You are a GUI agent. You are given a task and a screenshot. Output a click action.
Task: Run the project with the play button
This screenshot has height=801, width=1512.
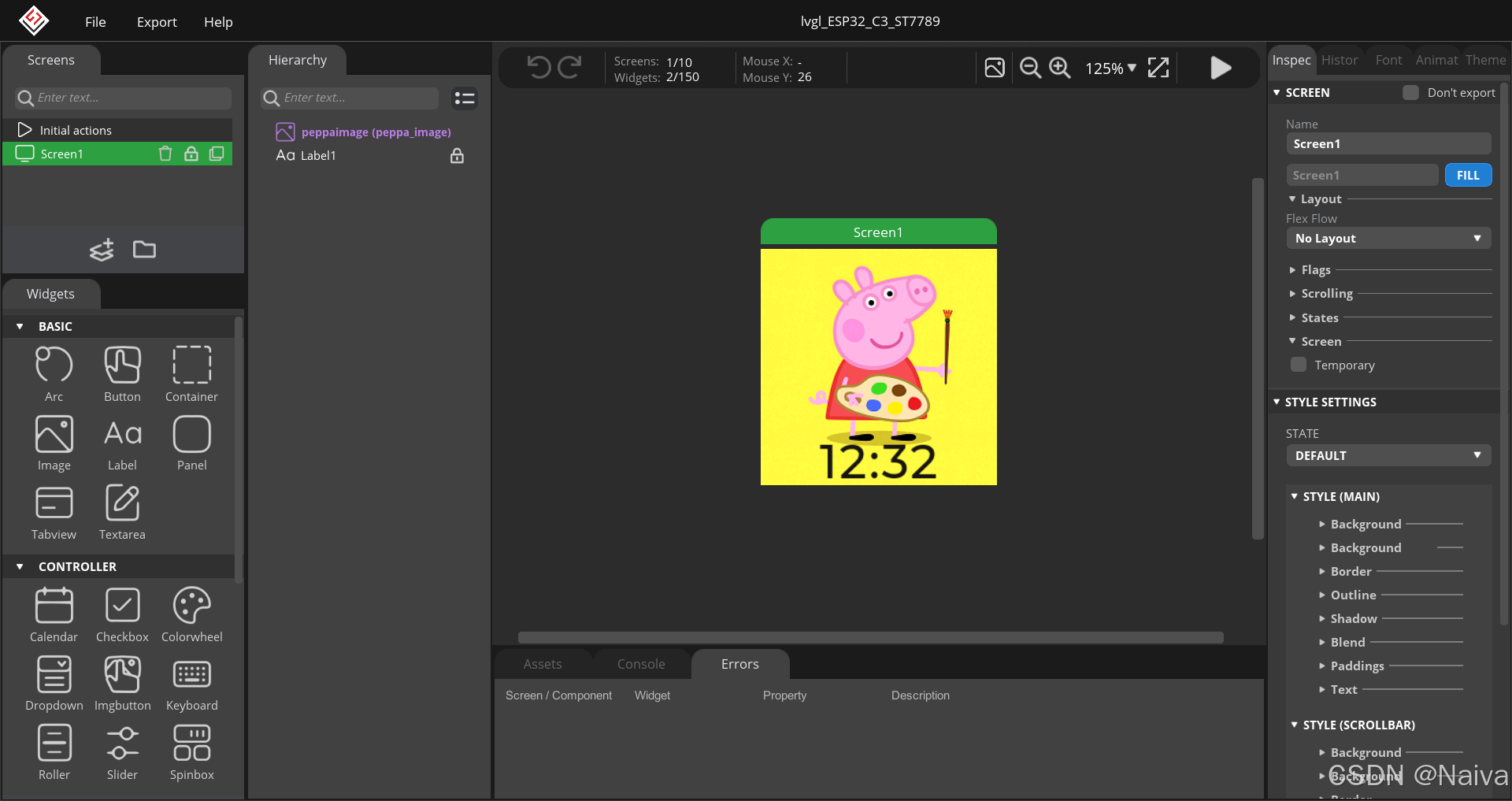[x=1221, y=68]
